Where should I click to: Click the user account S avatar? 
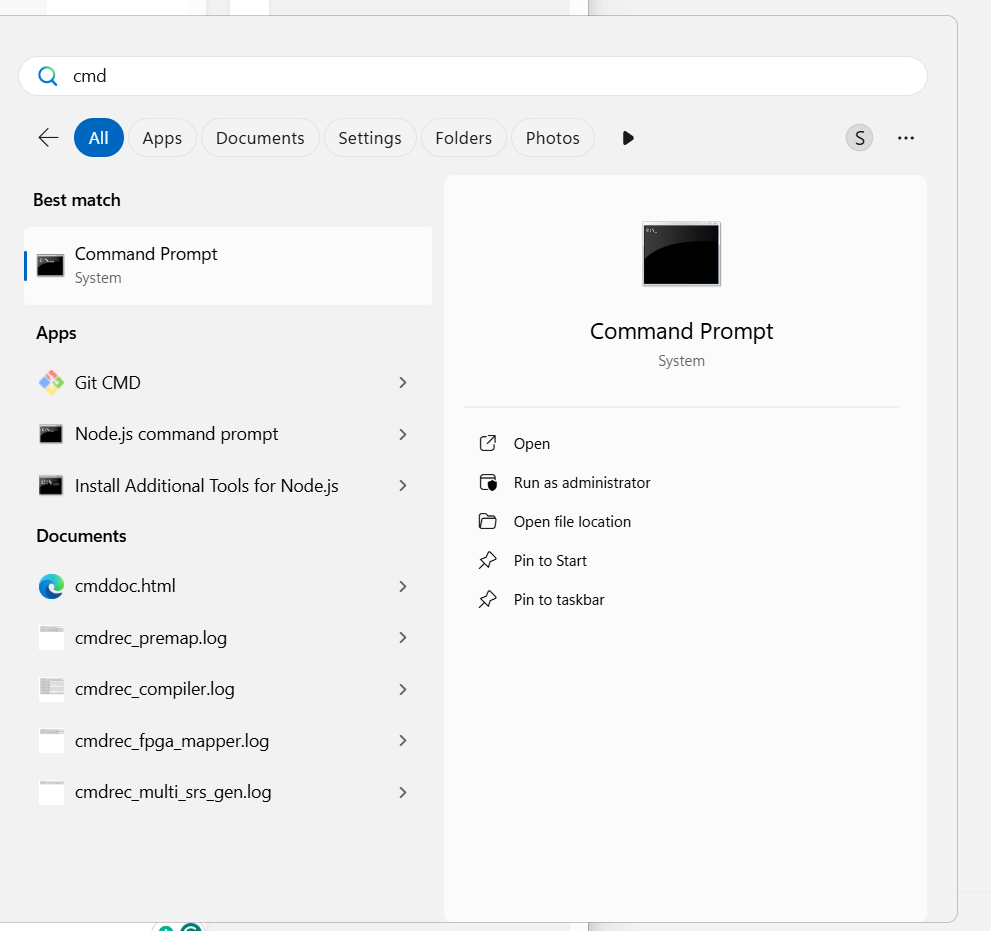[859, 138]
